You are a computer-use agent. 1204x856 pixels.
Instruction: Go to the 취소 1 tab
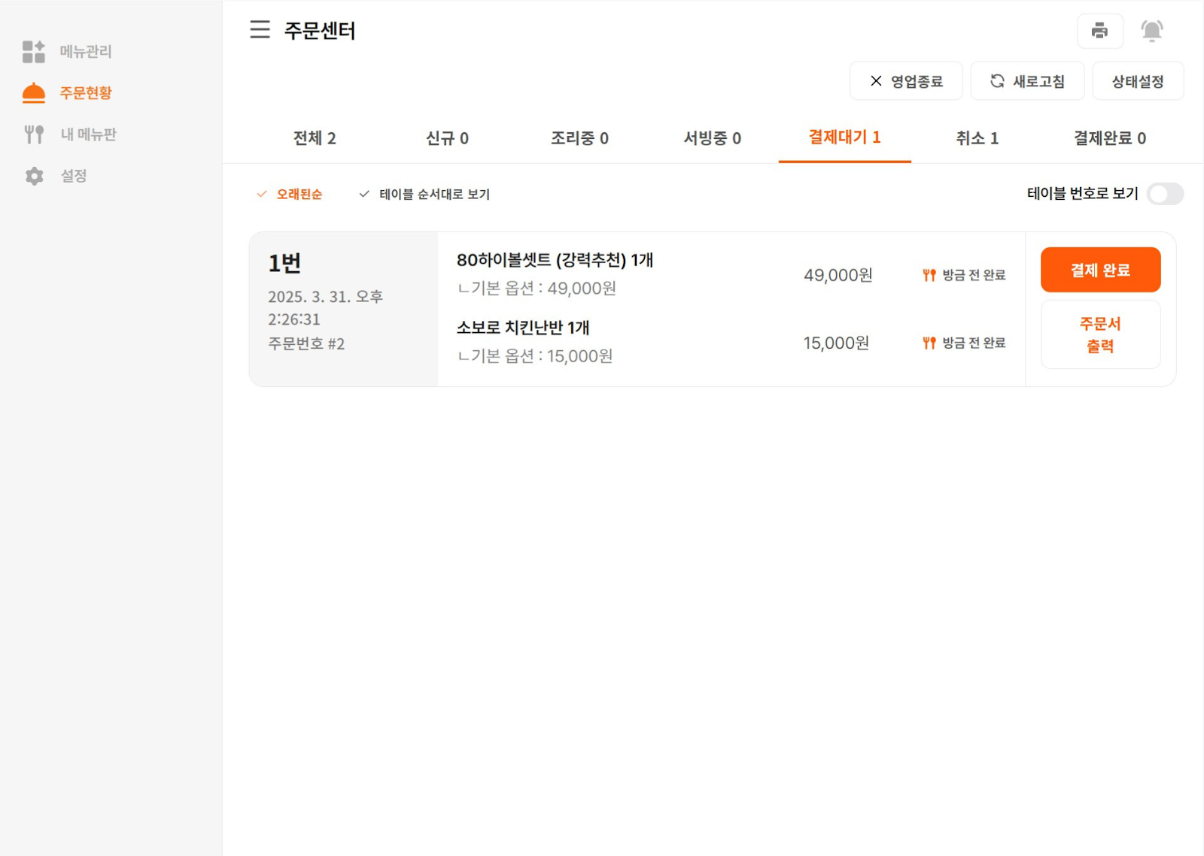(x=977, y=138)
